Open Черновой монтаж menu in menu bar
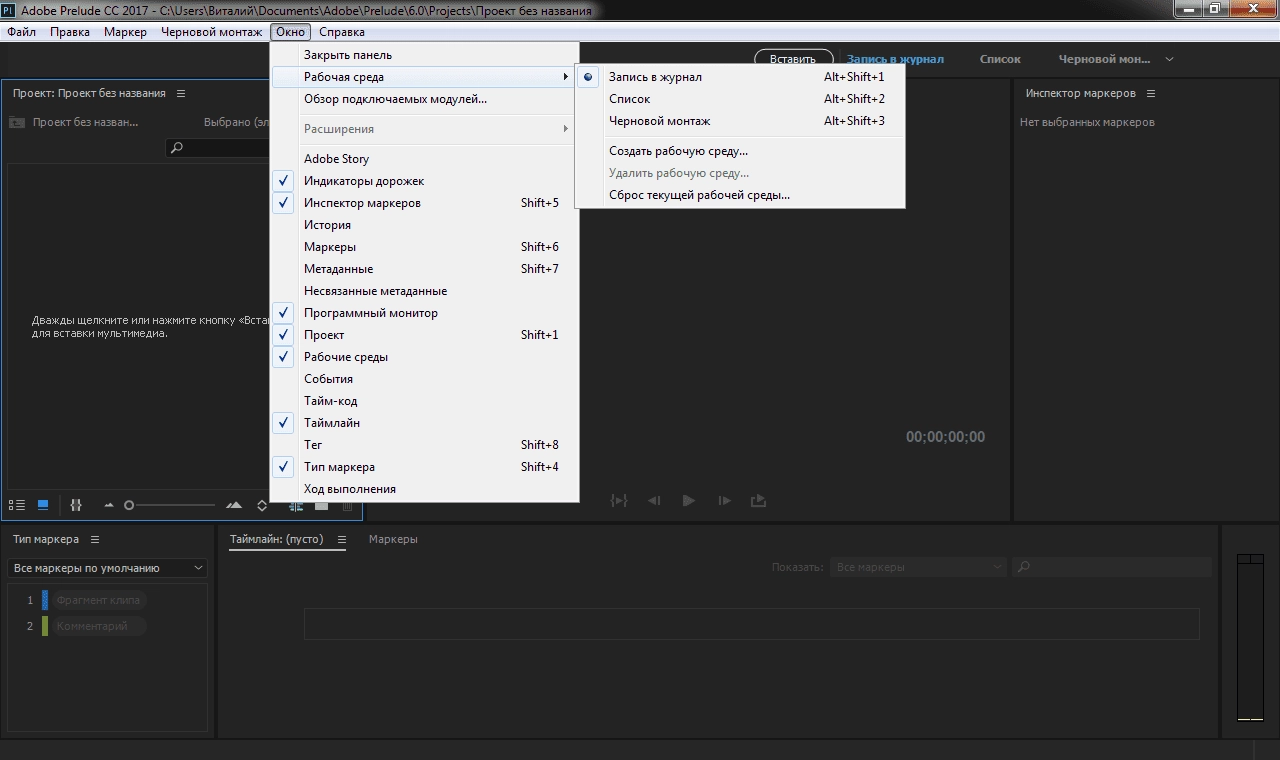Viewport: 1280px width, 760px height. point(212,32)
